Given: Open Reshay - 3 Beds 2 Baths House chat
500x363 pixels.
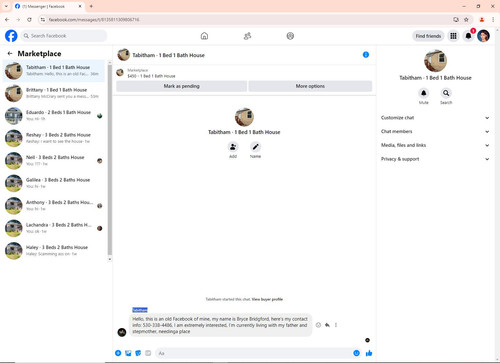Looking at the screenshot, I should [54, 138].
